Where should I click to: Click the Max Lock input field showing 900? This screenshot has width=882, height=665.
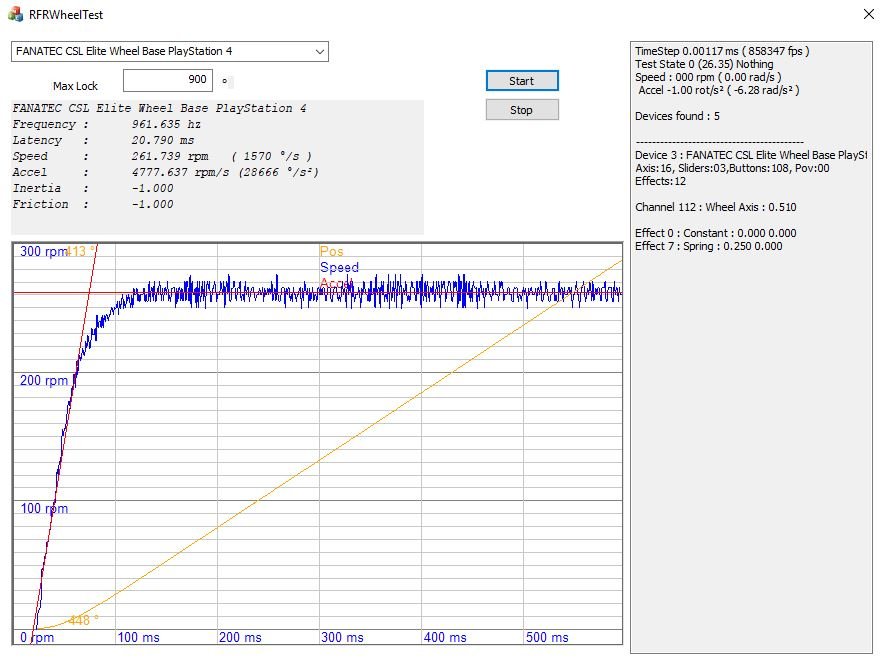tap(167, 80)
